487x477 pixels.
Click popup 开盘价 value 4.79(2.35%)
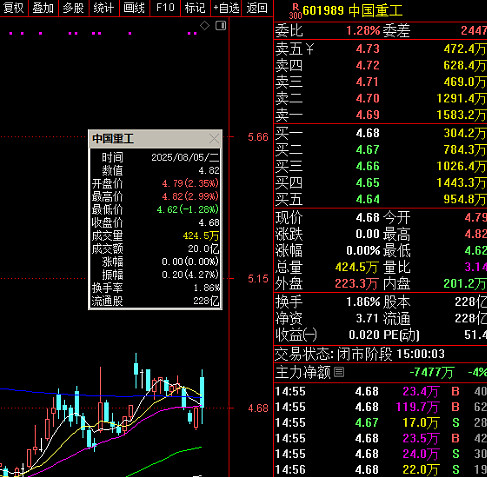190,184
